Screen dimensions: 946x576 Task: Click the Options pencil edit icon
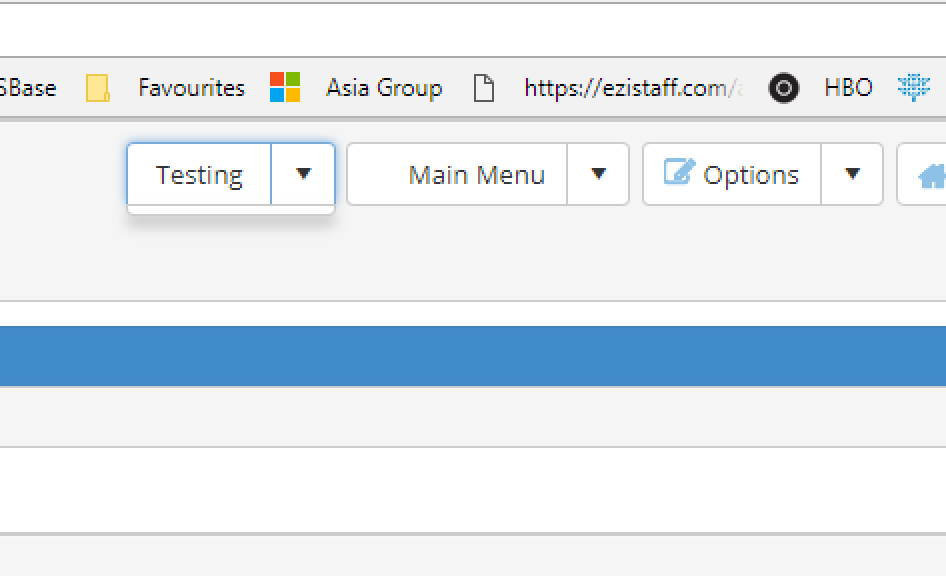point(679,171)
